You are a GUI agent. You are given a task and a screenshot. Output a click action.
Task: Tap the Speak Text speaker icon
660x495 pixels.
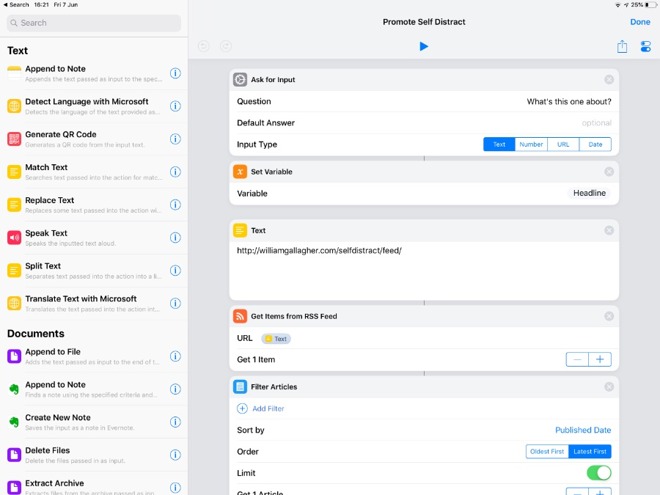click(14, 237)
